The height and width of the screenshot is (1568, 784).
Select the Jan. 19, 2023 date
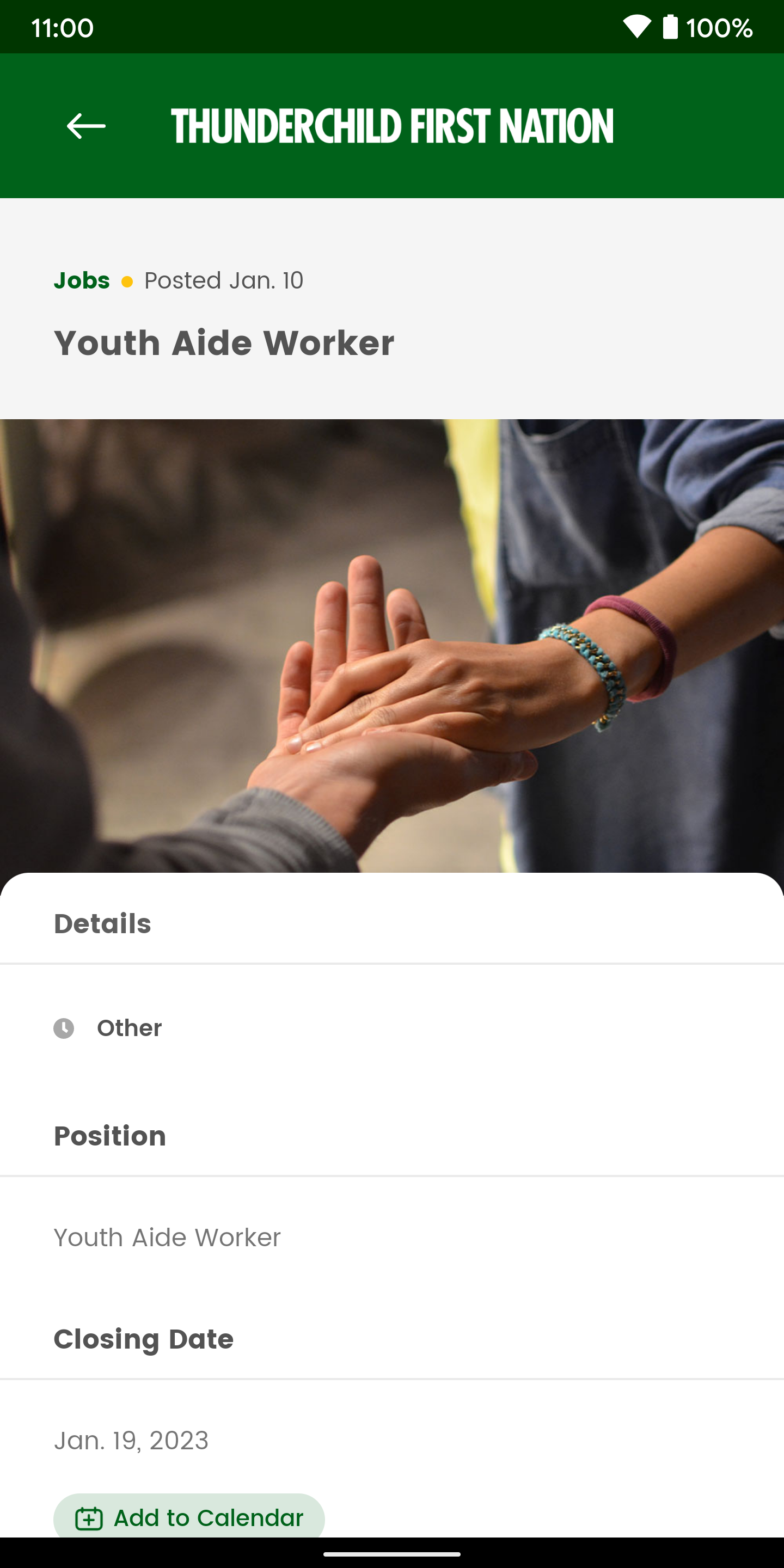click(131, 1440)
